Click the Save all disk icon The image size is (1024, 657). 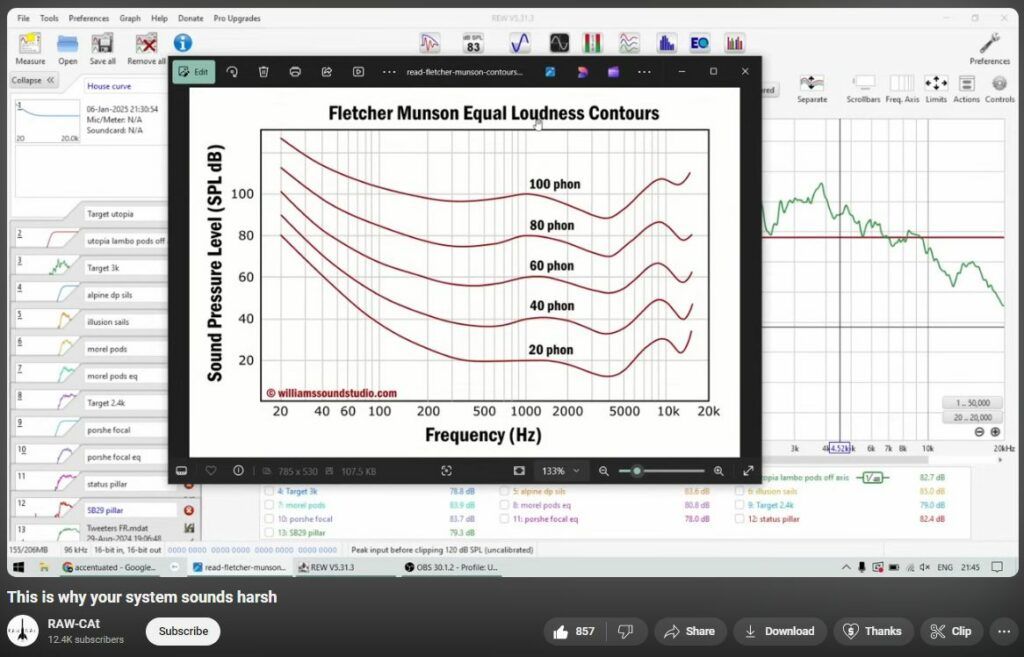coord(103,45)
